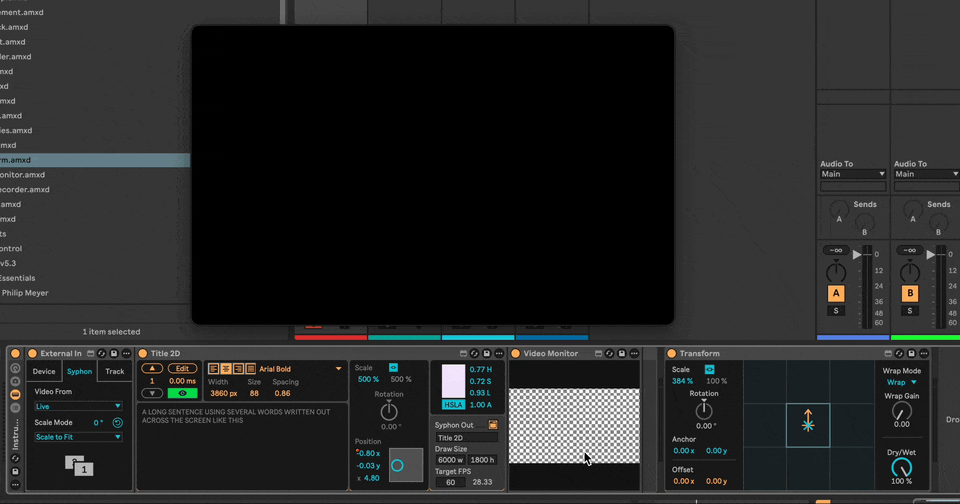This screenshot has width=960, height=504.
Task: Toggle the Transform device power button
Action: click(672, 353)
